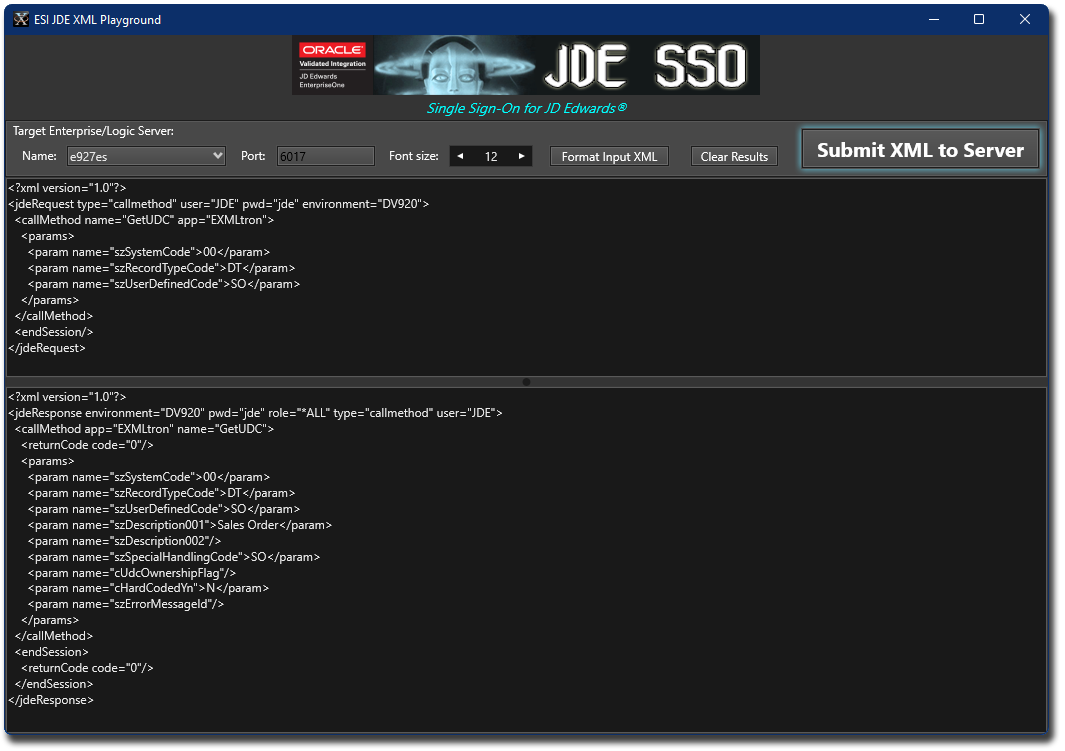Click the 'Single Sign-On for JD Edwards' tagline
1065x751 pixels.
click(x=526, y=108)
